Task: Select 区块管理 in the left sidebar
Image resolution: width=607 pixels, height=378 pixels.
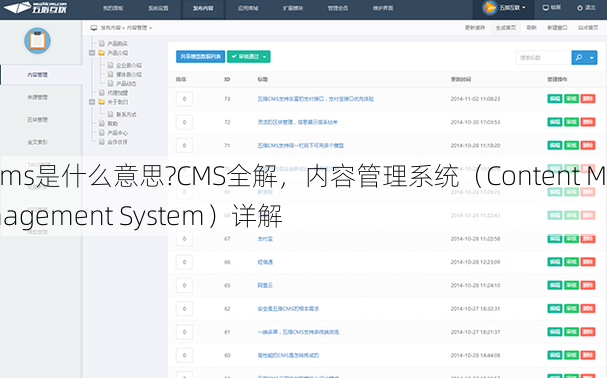Action: point(38,120)
